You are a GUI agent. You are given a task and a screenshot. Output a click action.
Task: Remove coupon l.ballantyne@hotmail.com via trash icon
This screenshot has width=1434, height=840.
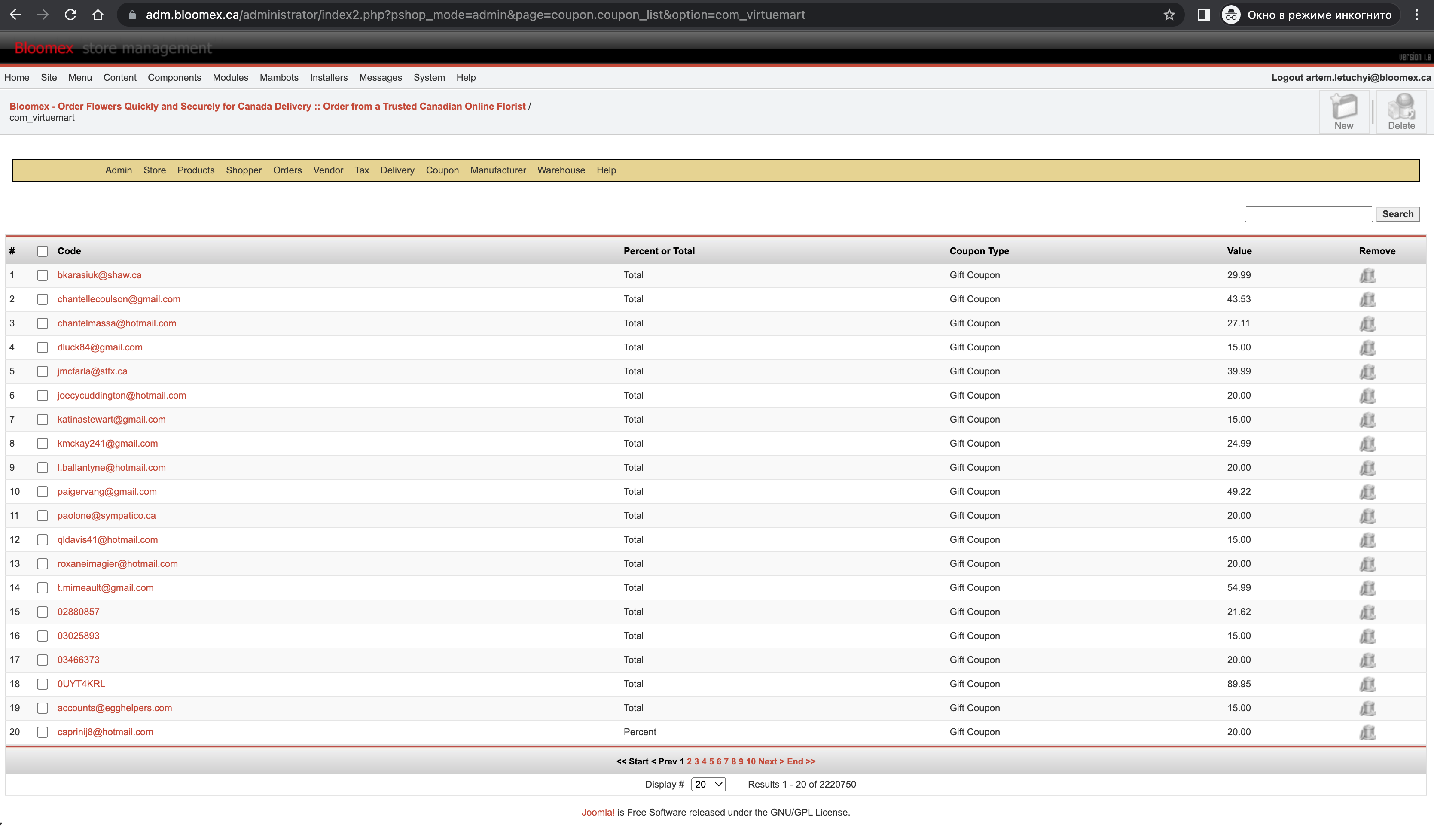pos(1367,468)
